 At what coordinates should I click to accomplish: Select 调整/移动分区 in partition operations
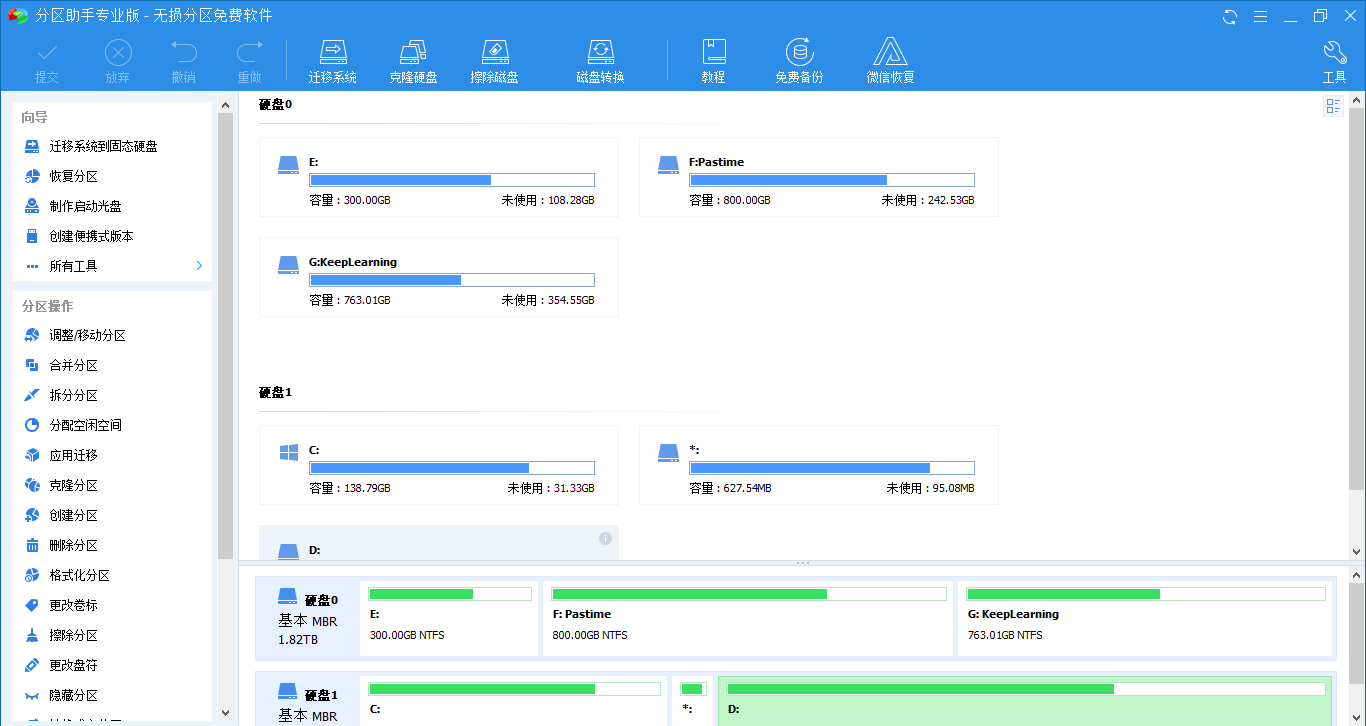tap(88, 336)
